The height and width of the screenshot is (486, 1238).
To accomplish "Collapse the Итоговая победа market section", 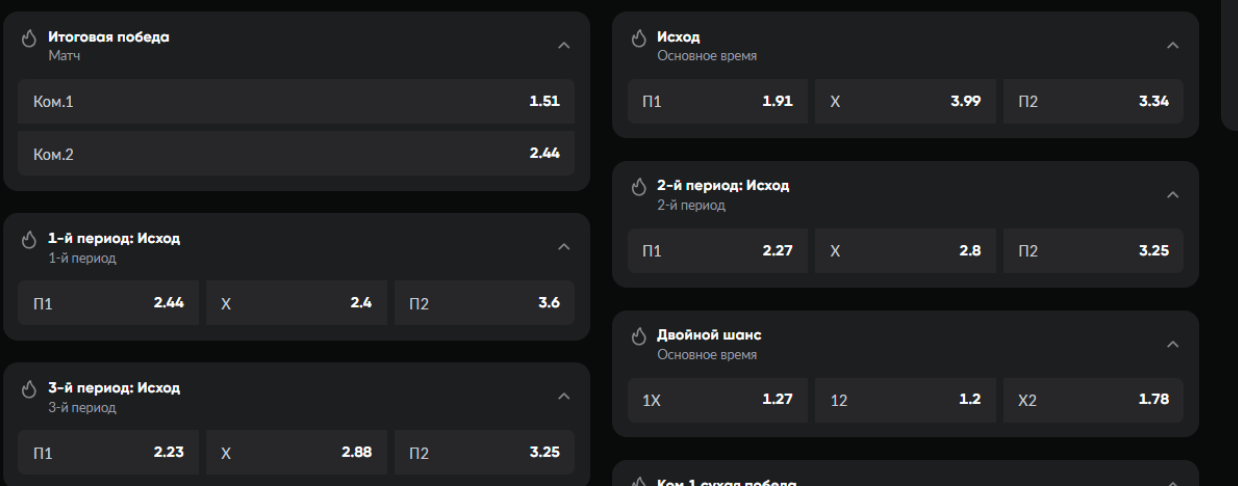I will click(564, 45).
